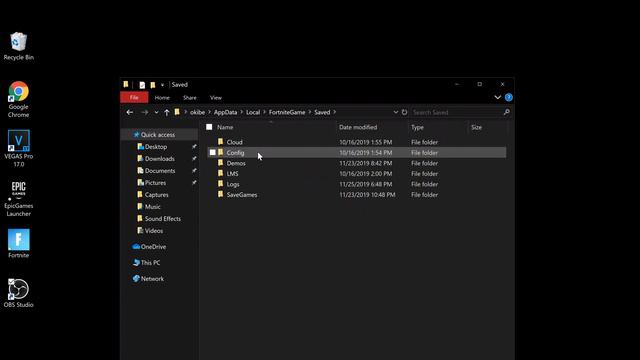Click the back navigation arrow
The height and width of the screenshot is (360, 640).
click(130, 112)
